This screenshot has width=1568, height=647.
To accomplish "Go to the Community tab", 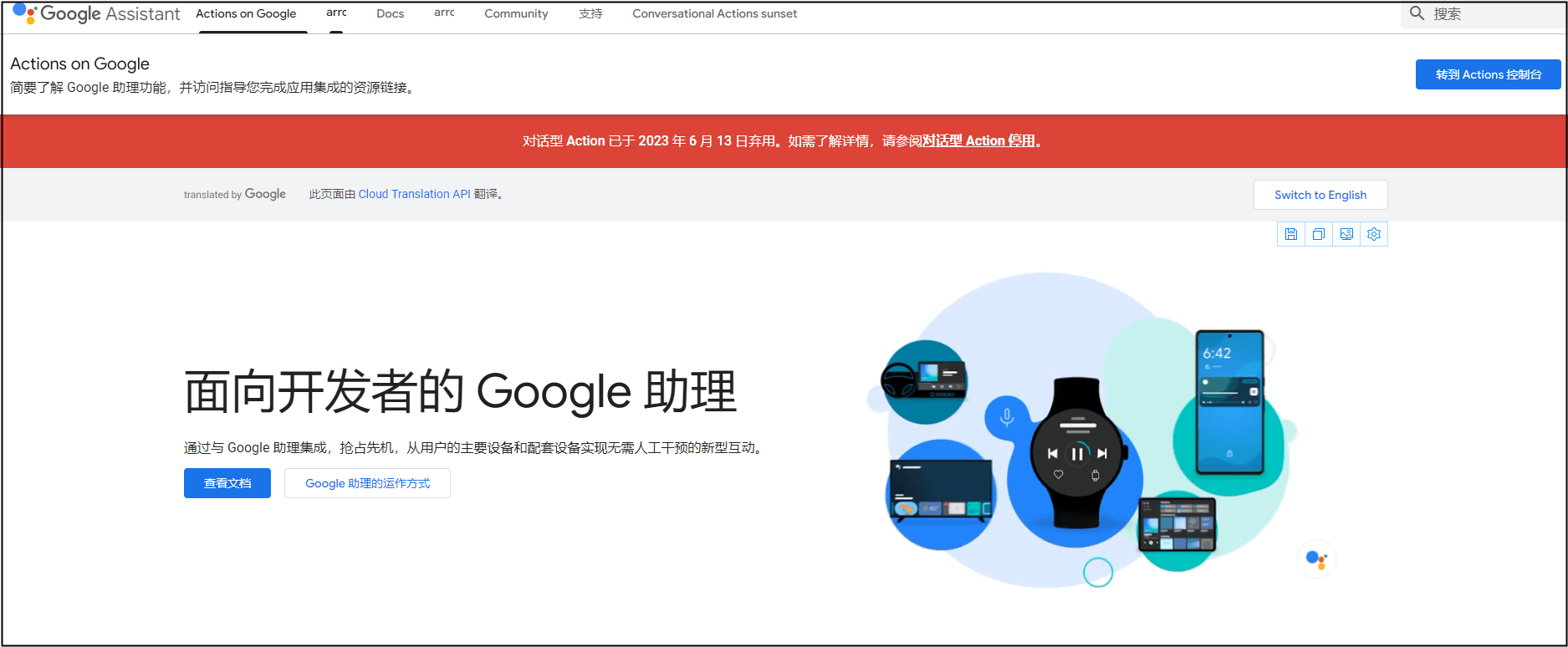I will tap(516, 14).
